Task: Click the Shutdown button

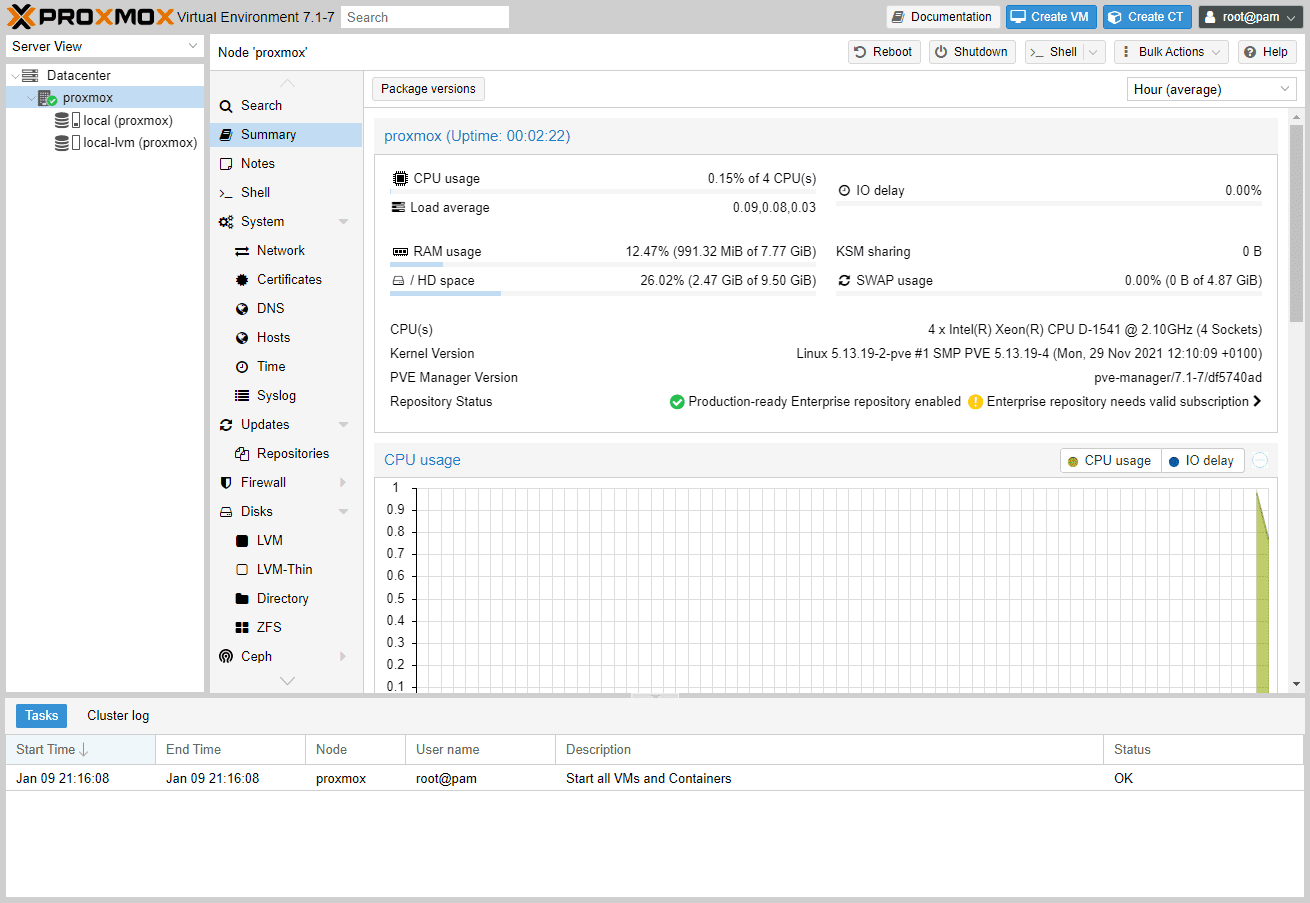Action: tap(972, 52)
